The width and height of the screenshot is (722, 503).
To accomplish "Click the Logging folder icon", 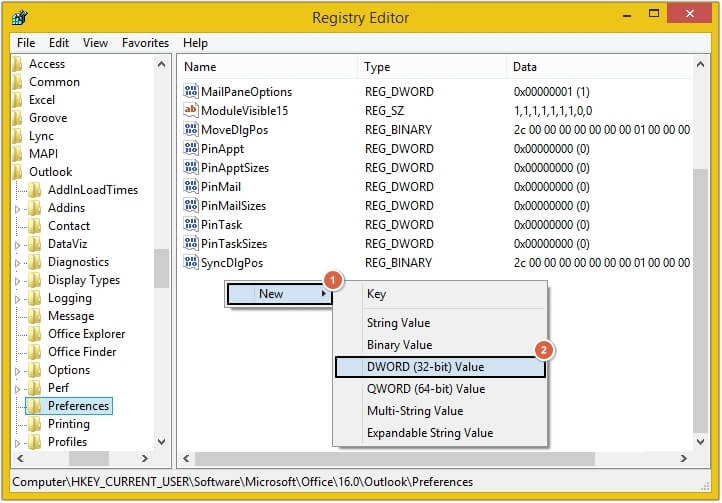I will (34, 298).
